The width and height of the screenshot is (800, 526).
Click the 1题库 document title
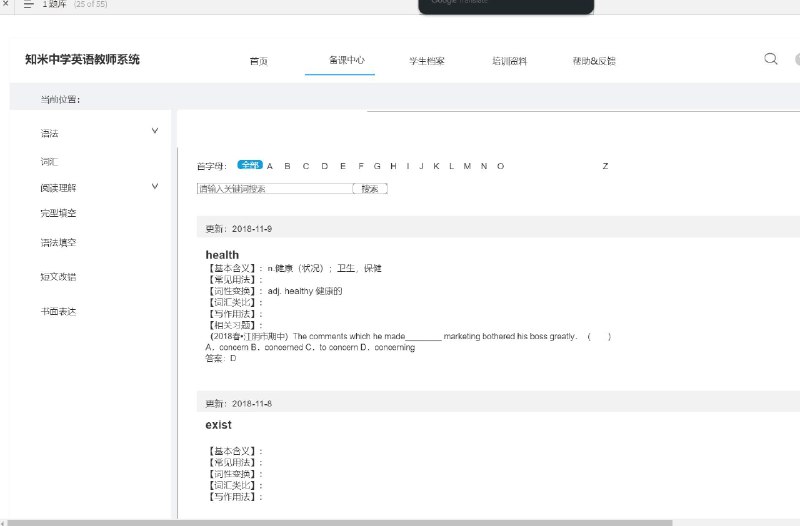pyautogui.click(x=54, y=4)
